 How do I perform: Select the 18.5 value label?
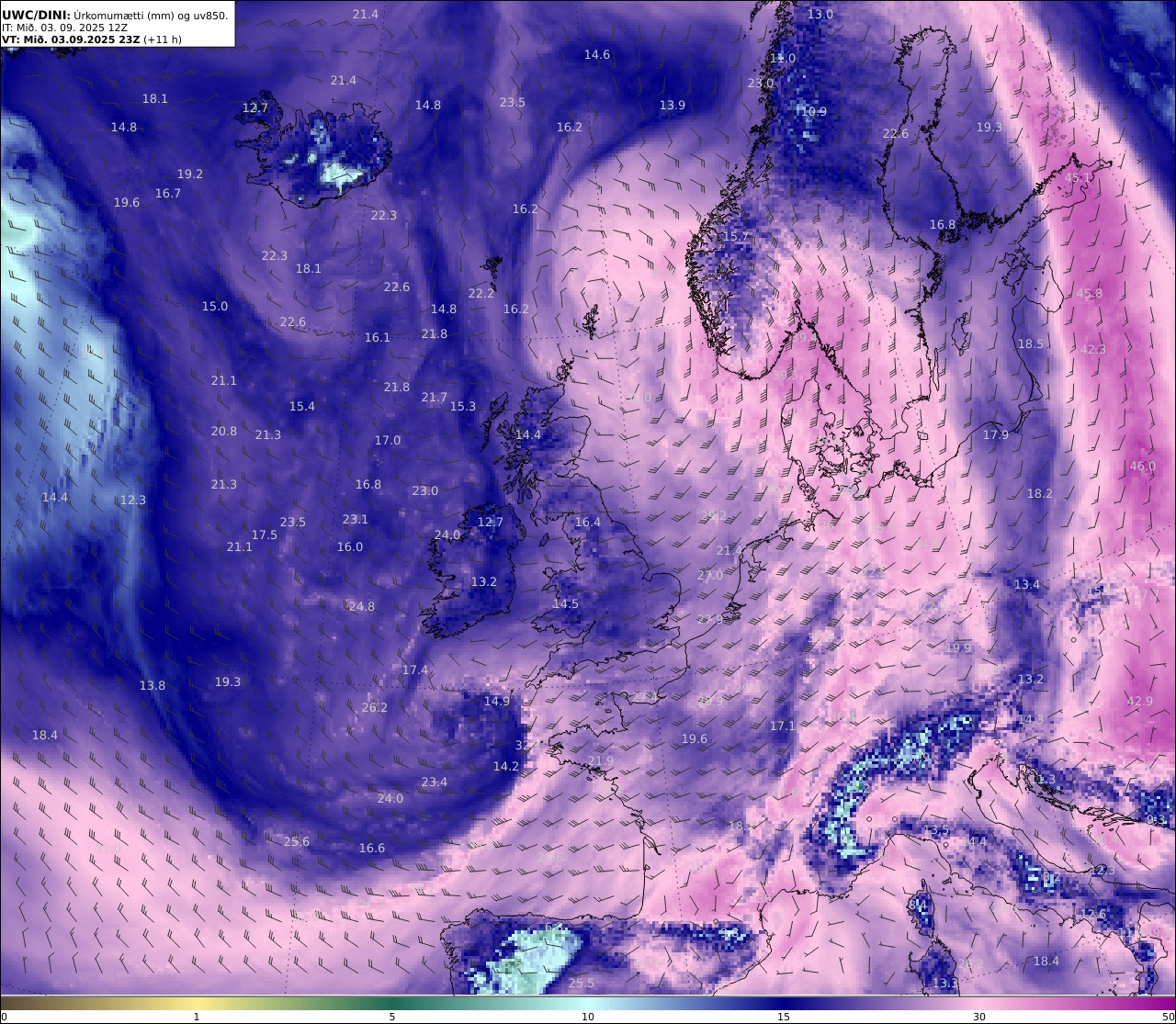pyautogui.click(x=1031, y=344)
